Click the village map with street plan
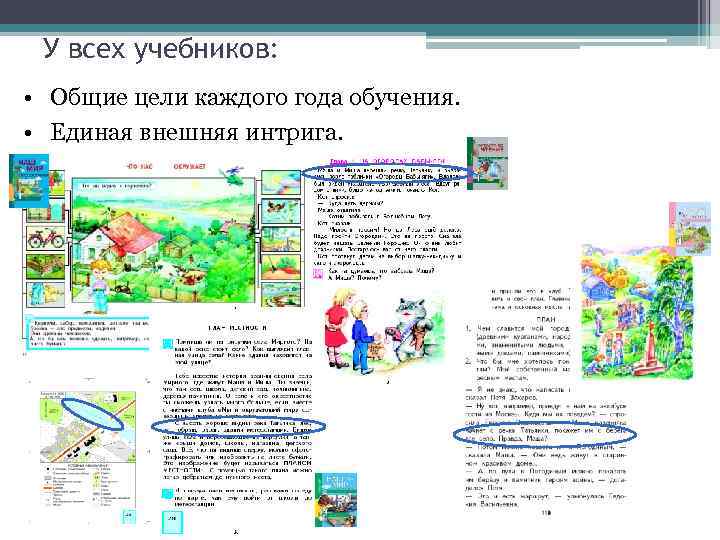Image resolution: width=720 pixels, height=540 pixels. 88,427
